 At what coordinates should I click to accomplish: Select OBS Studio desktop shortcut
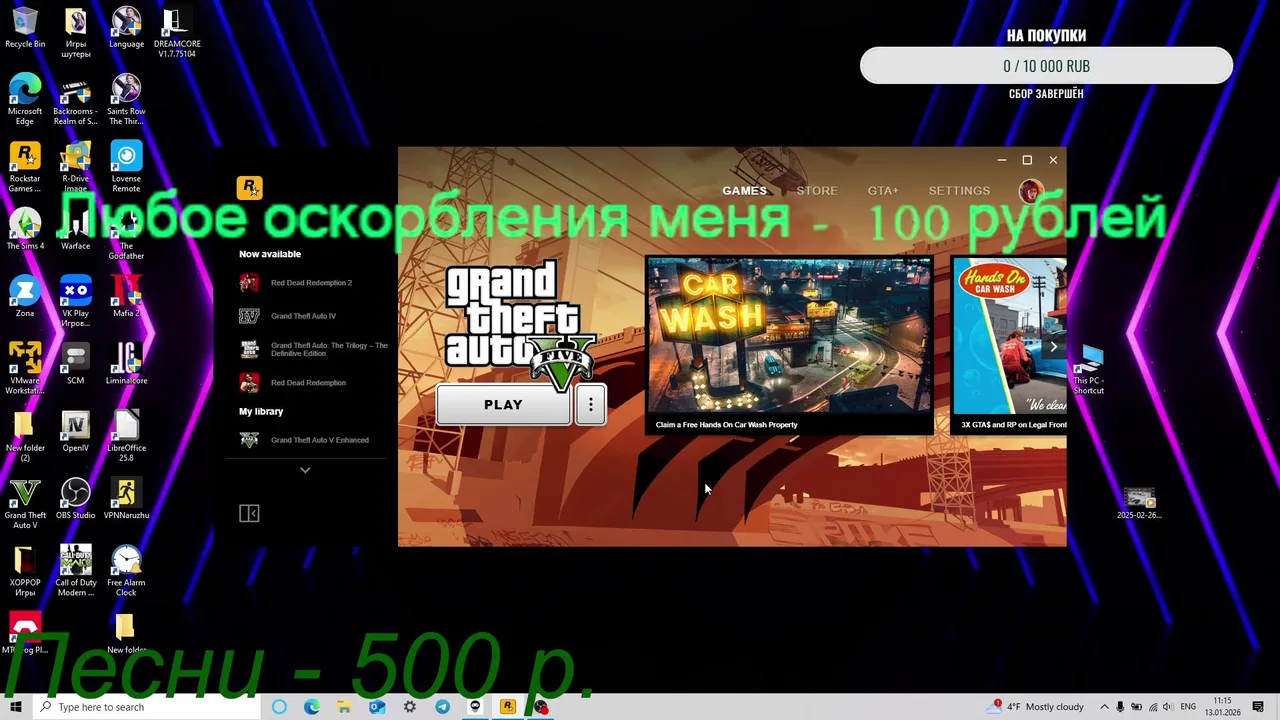coord(75,499)
